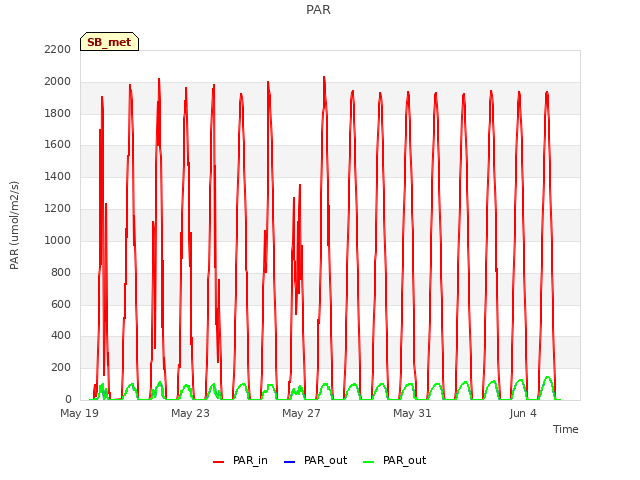Viewport: 640px width, 480px height.
Task: Click the 1600 y-axis tick label
Action: [58, 144]
